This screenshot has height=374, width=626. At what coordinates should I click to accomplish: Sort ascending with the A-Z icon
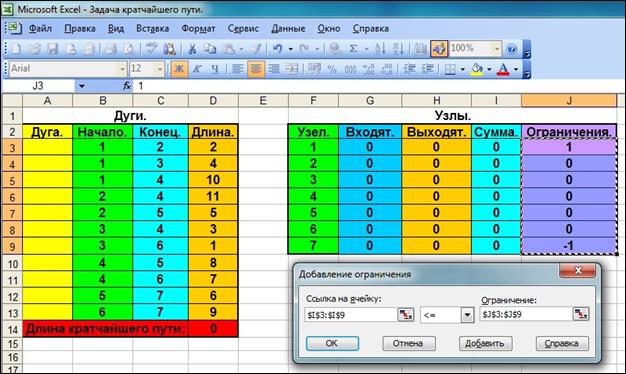point(380,49)
